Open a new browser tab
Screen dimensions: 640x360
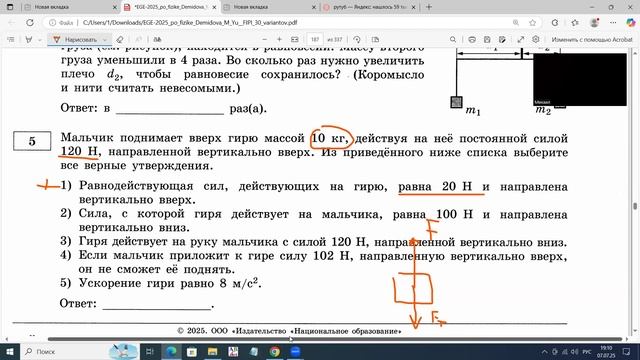429,7
